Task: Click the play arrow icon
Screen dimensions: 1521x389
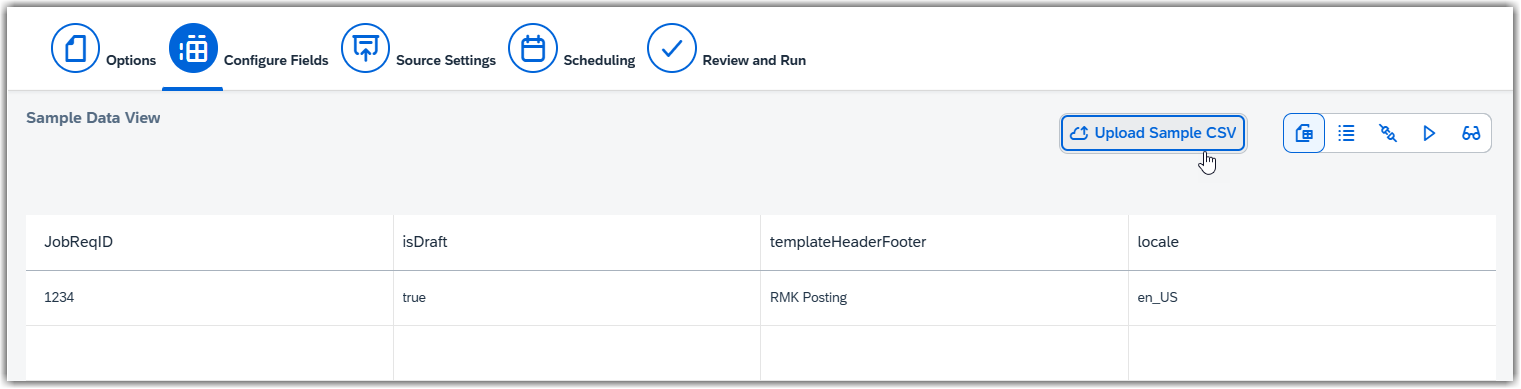Action: [1429, 133]
